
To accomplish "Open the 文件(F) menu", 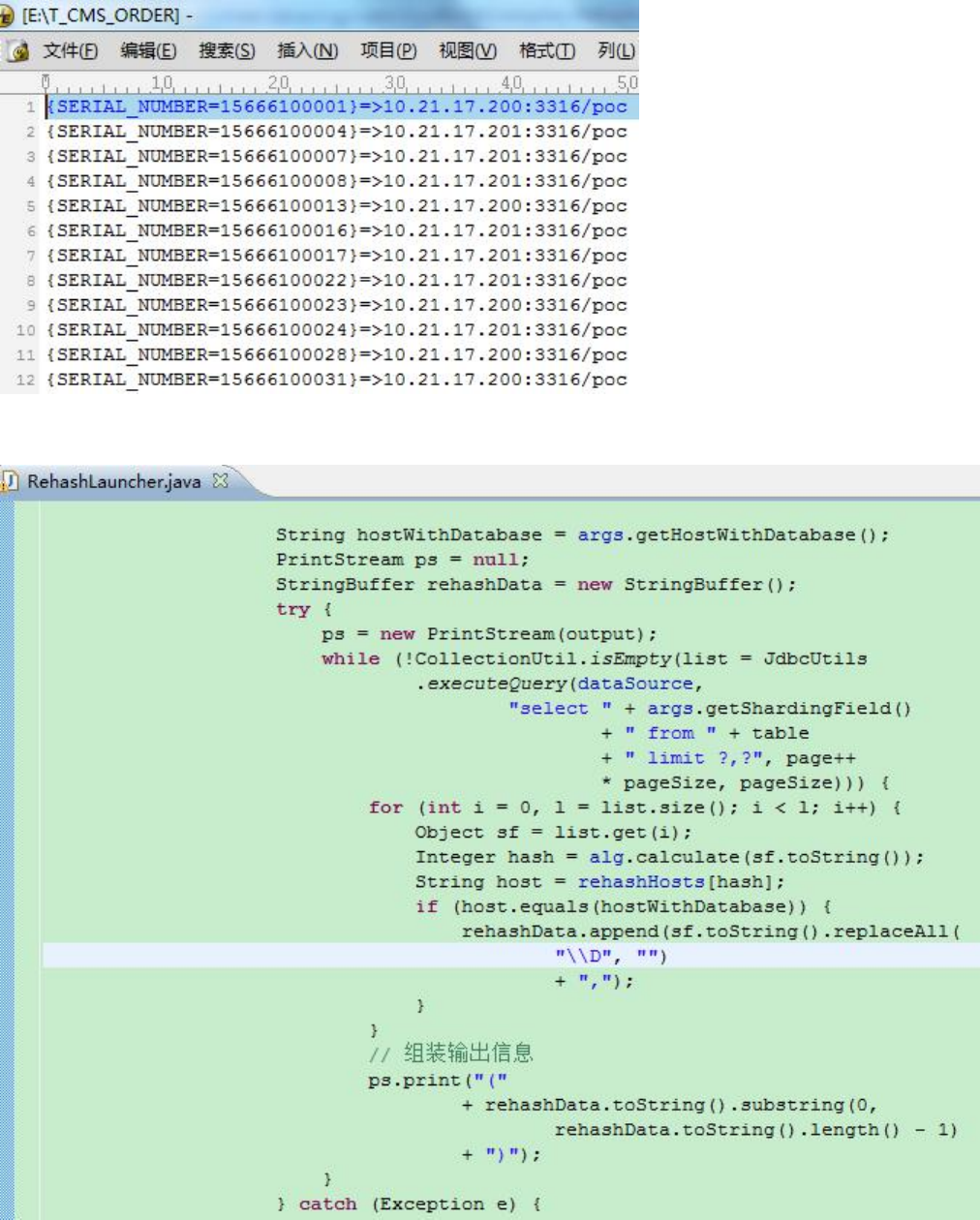I will point(70,51).
